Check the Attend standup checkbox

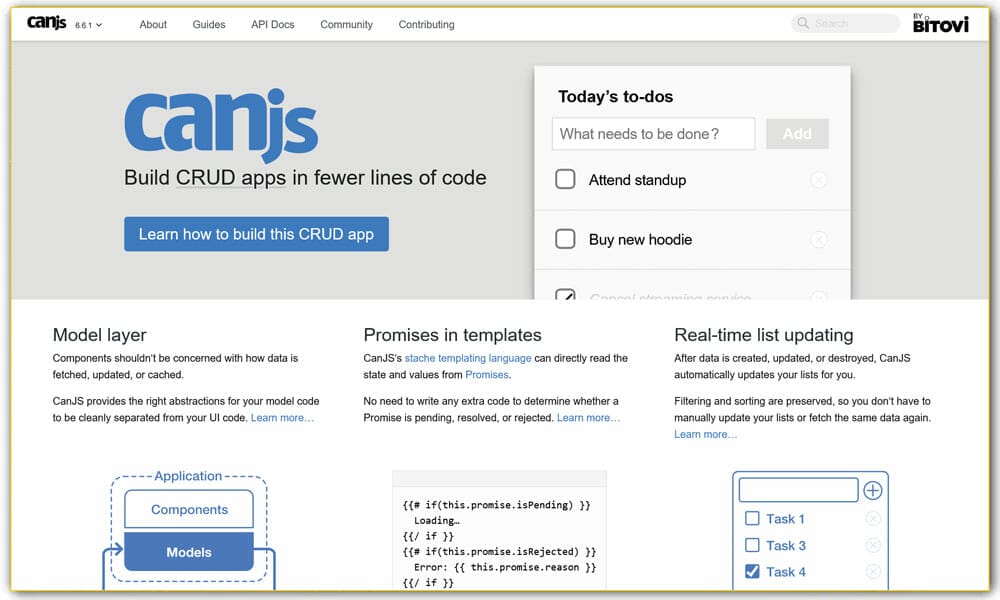click(565, 180)
